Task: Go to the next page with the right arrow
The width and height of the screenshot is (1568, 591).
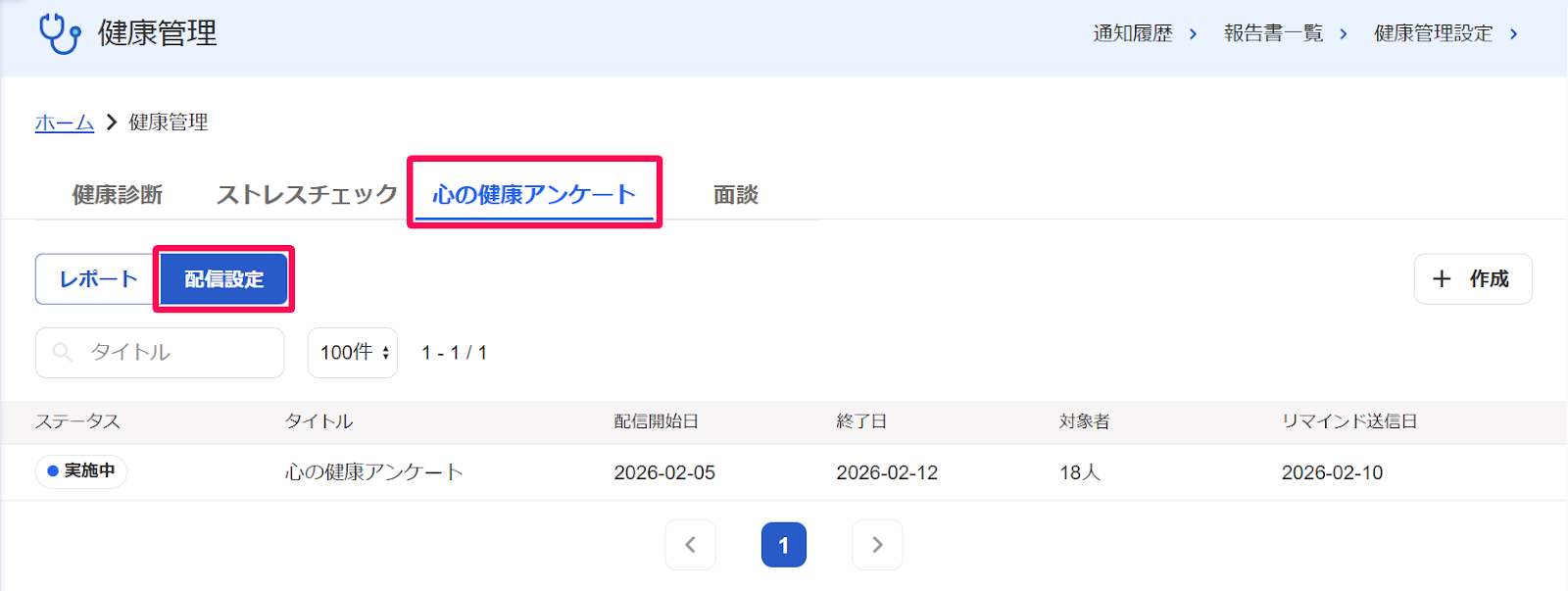Action: point(877,545)
